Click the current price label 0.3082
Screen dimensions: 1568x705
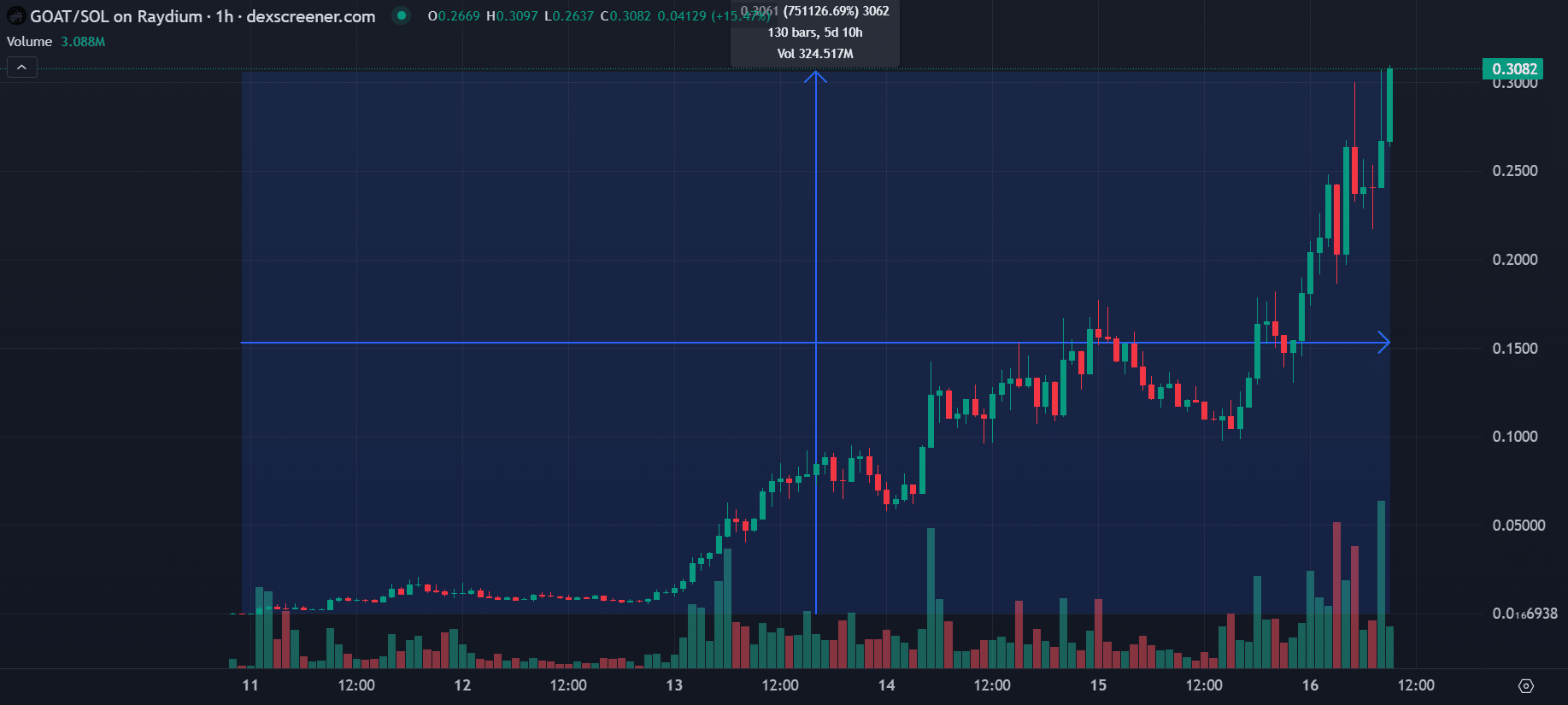pyautogui.click(x=1514, y=69)
